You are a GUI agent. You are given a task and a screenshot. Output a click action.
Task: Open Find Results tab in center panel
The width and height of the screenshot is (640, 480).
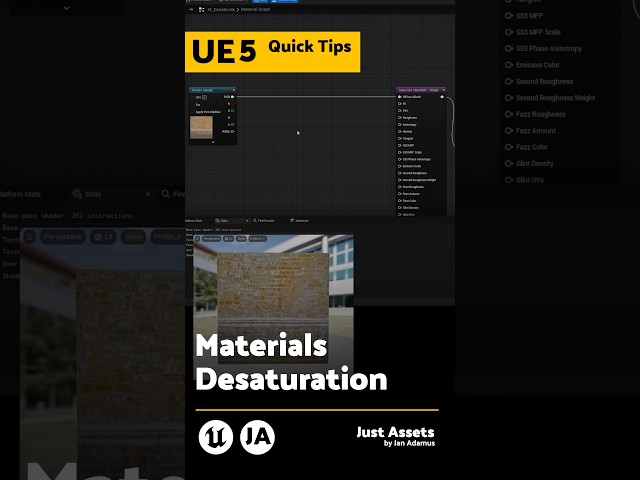[264, 221]
